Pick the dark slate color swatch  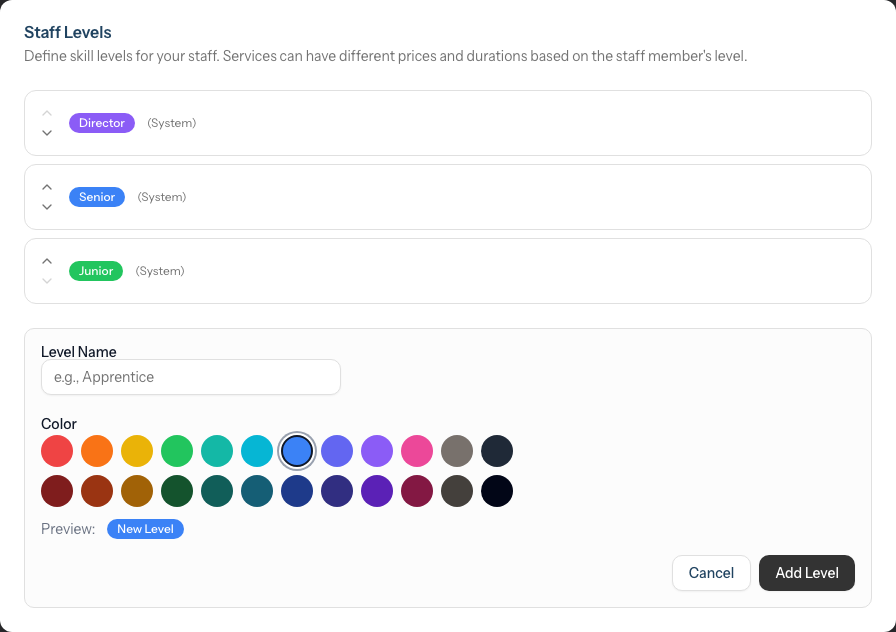coord(497,451)
